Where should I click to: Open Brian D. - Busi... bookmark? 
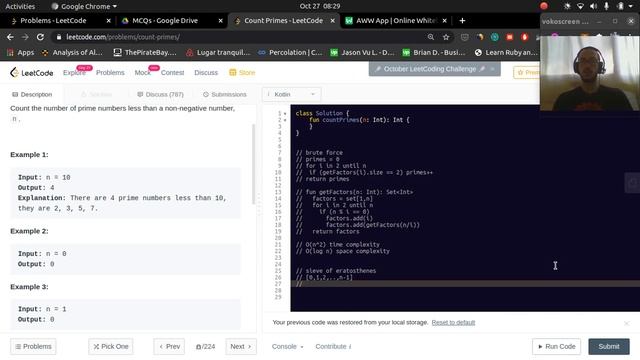[x=434, y=53]
